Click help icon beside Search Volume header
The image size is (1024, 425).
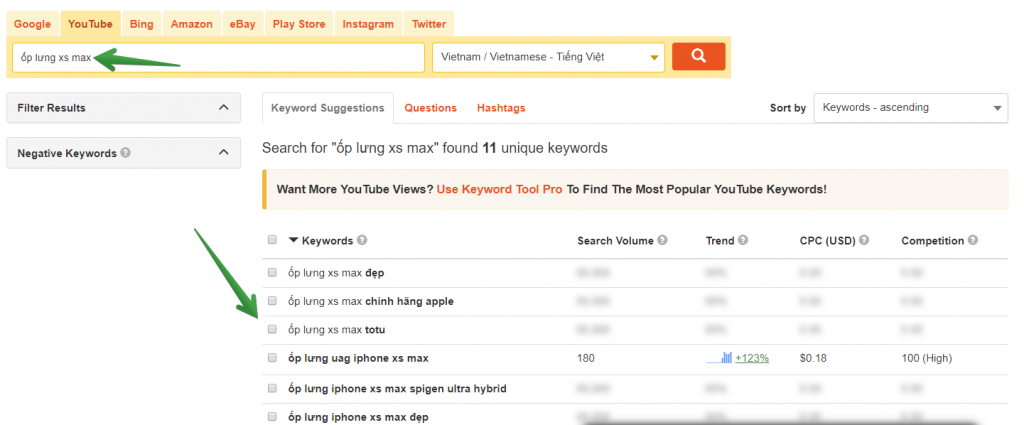pyautogui.click(x=662, y=240)
